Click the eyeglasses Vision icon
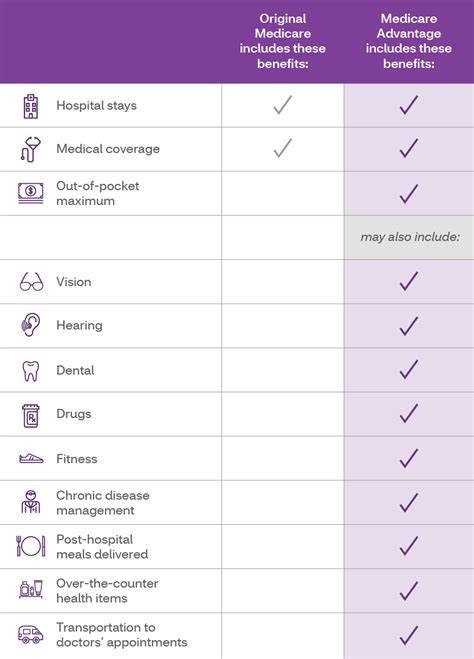The height and width of the screenshot is (659, 474). (31, 282)
